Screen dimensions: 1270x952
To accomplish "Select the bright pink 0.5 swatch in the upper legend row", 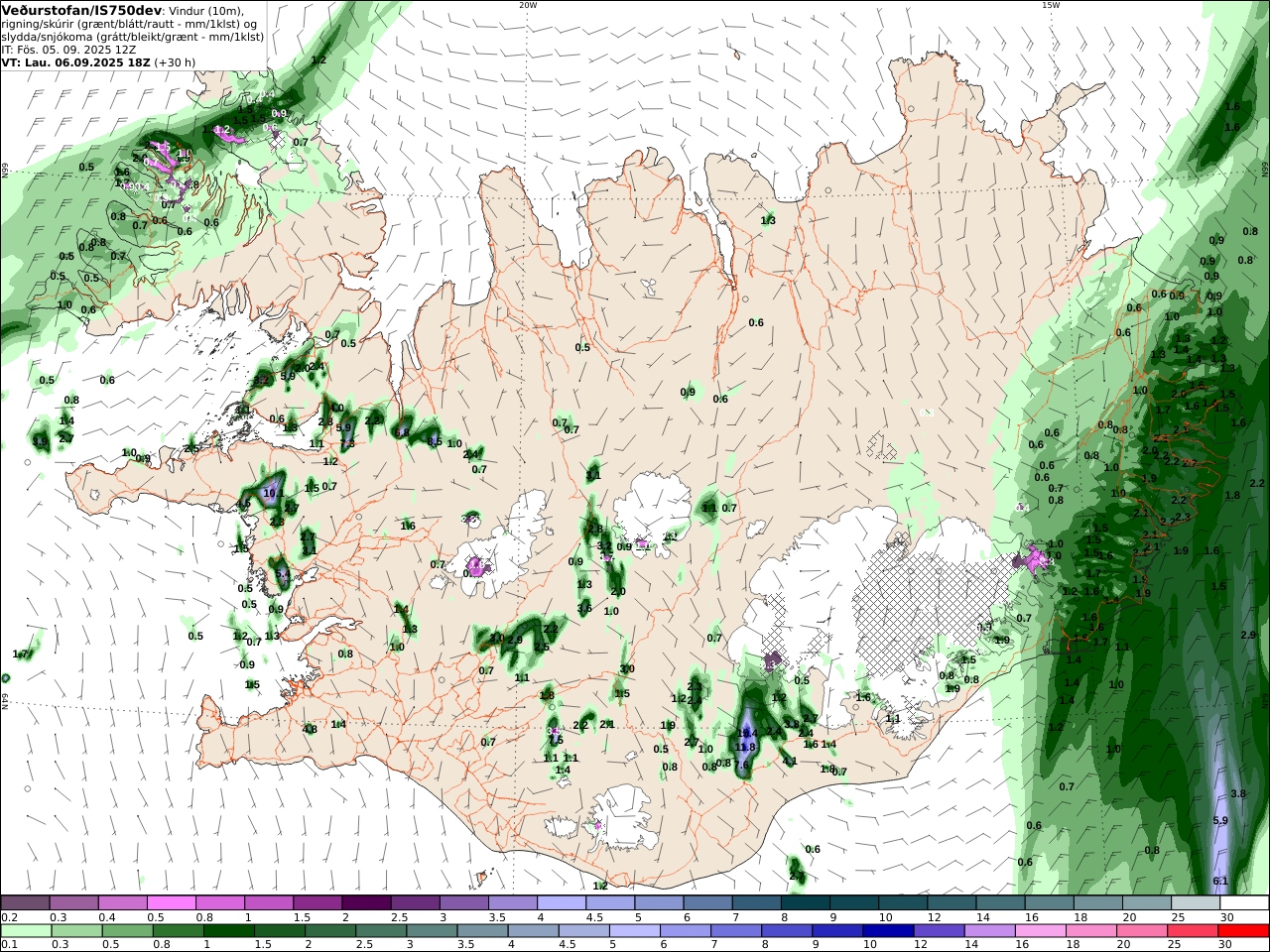I will tap(171, 902).
